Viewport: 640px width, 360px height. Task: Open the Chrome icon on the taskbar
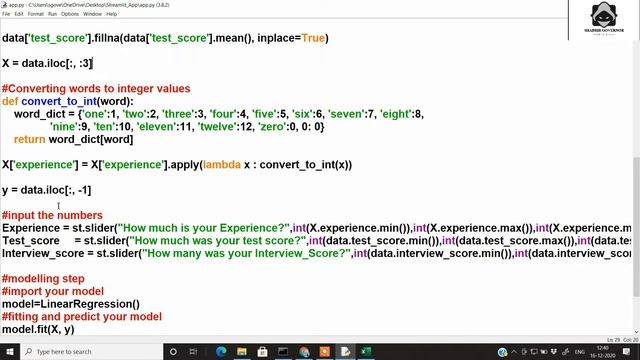(304, 351)
